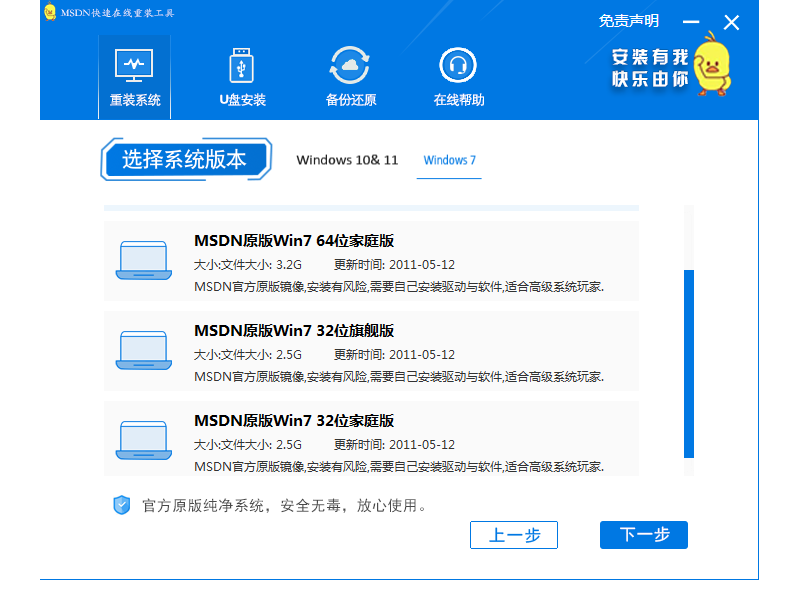Click the 上一步 (Back) button
The image size is (800, 600).
(x=514, y=535)
